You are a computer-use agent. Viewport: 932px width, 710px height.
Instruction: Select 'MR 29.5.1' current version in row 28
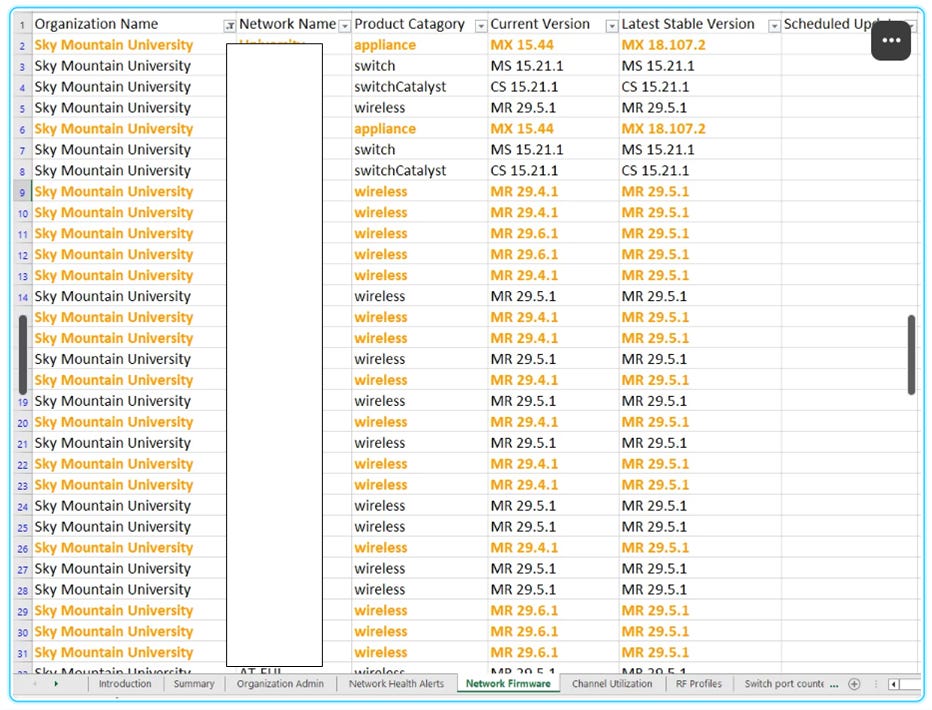tap(553, 590)
